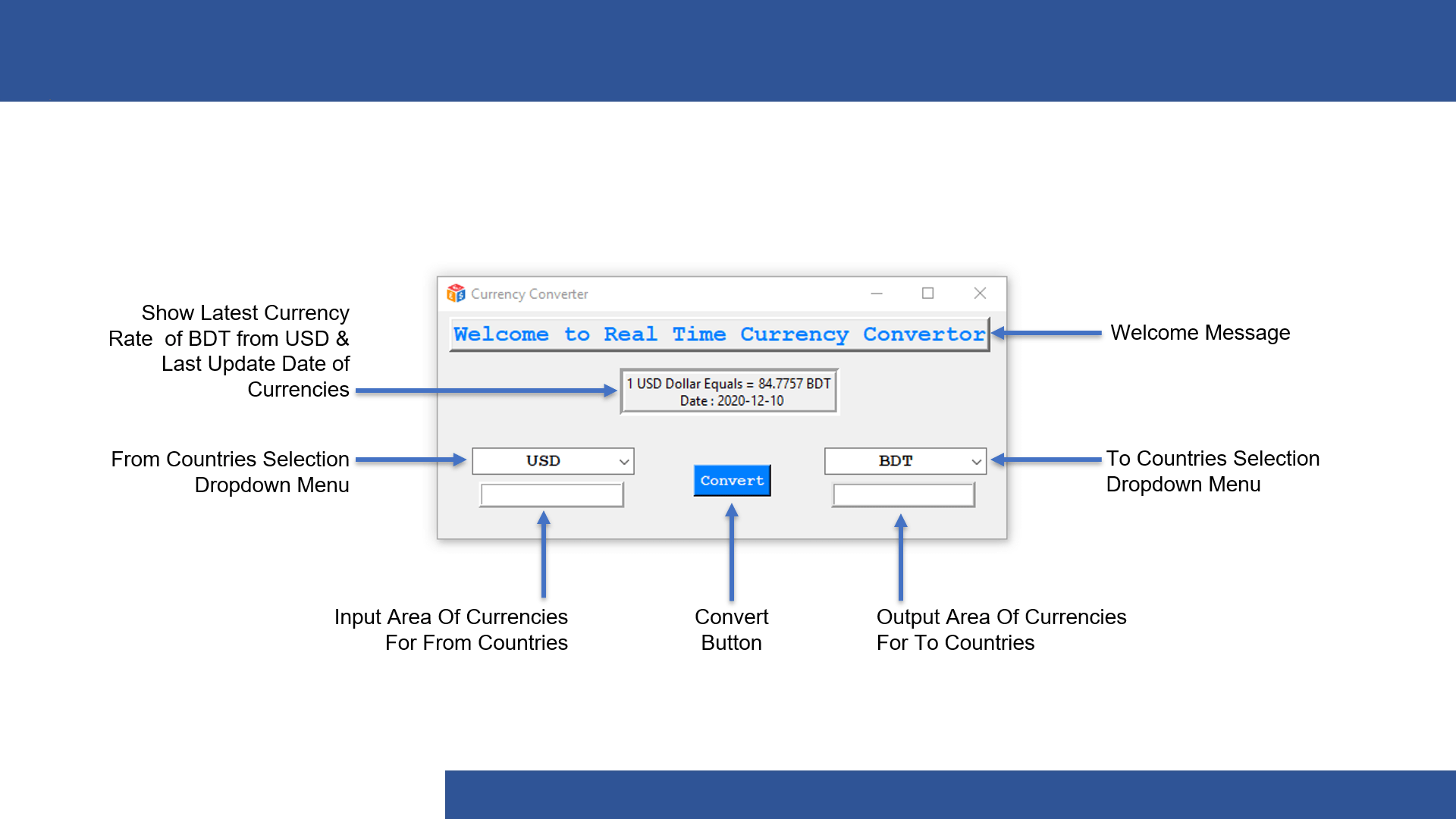Focus the result field under BDT
1456x819 pixels.
pos(903,495)
